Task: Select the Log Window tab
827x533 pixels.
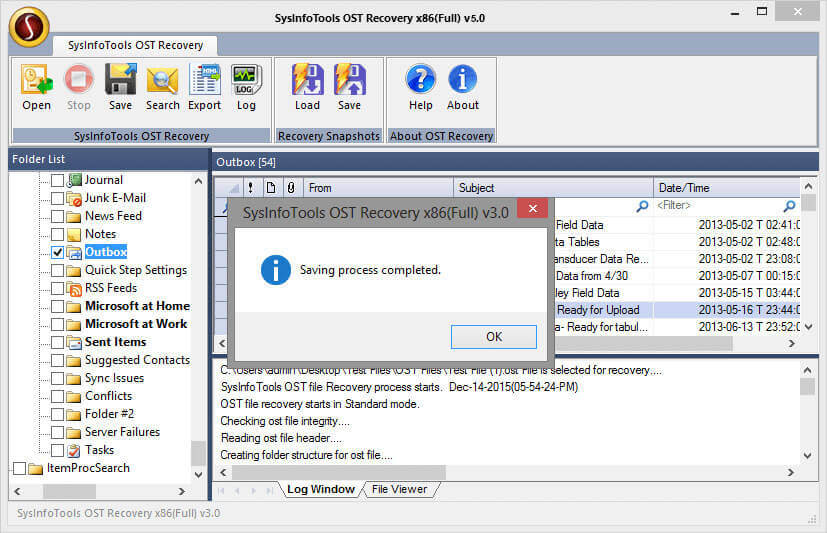Action: [320, 489]
